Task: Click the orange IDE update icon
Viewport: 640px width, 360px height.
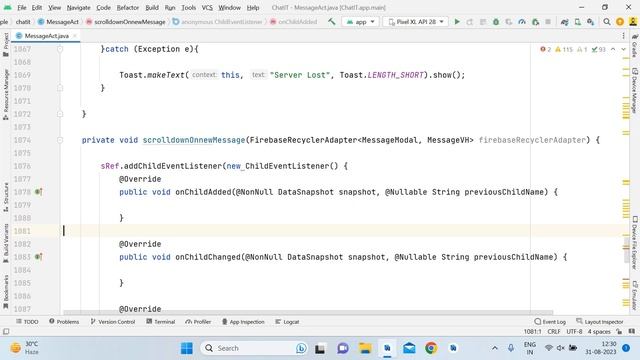Action: 620,22
